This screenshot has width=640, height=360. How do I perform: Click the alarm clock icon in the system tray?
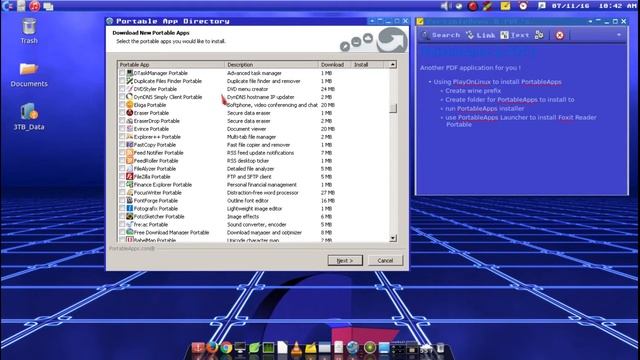[523, 6]
